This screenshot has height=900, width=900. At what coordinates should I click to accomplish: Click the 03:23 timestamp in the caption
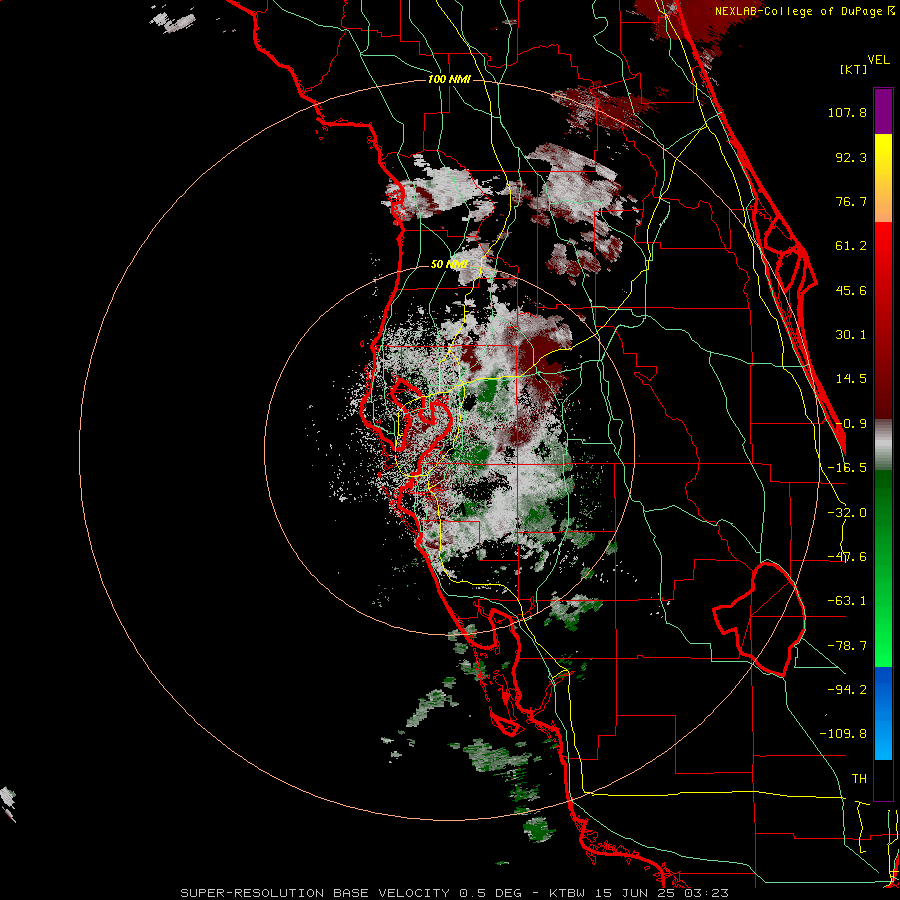(x=707, y=893)
